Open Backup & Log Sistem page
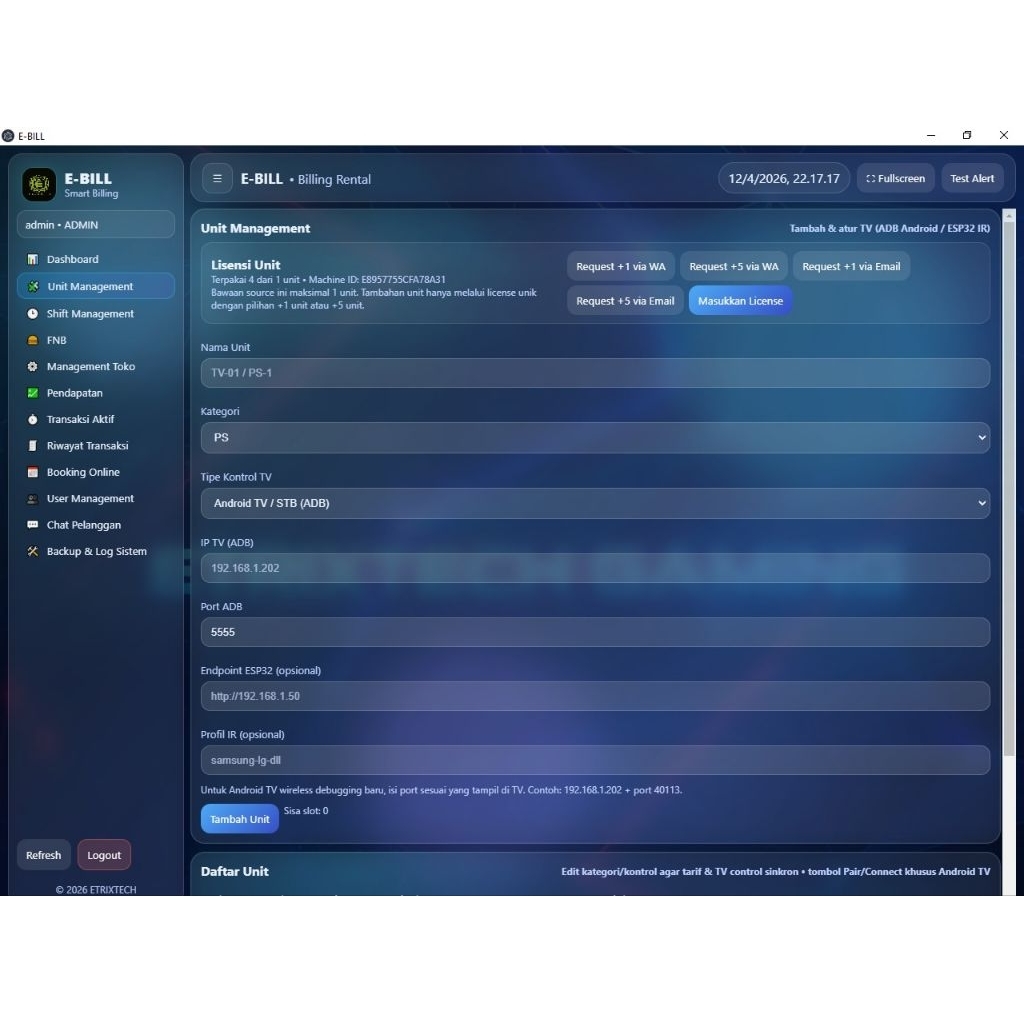This screenshot has height=1024, width=1024. click(95, 552)
